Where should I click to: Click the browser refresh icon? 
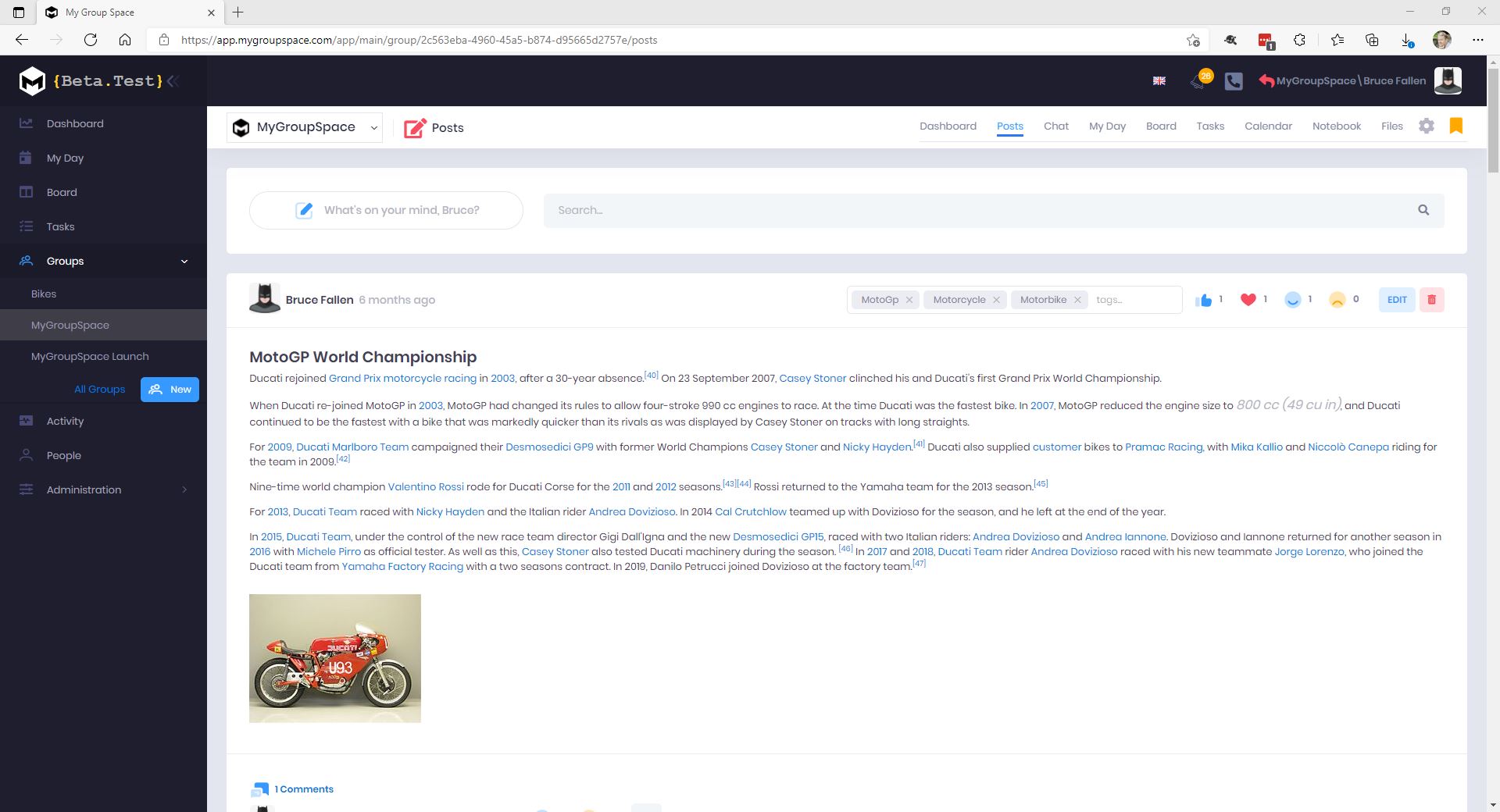pos(91,40)
